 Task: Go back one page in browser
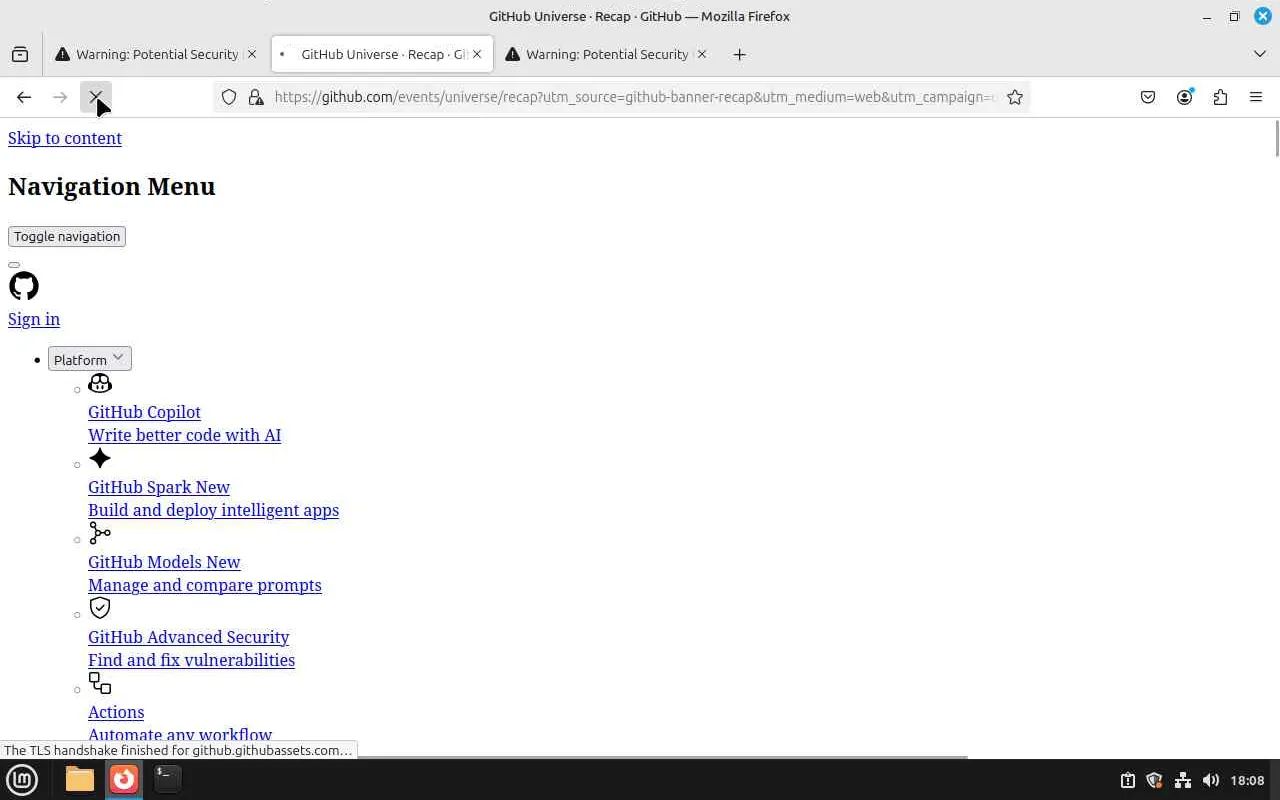pyautogui.click(x=24, y=97)
